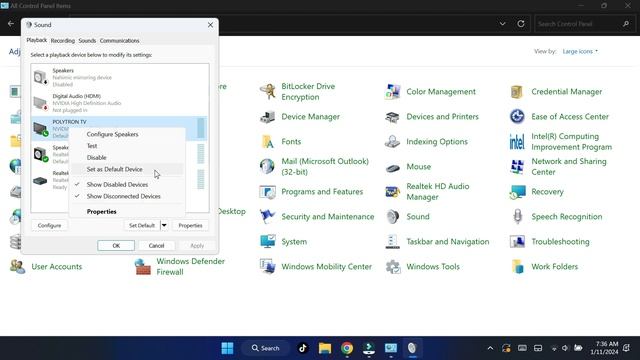Open File Explorer from taskbar

pyautogui.click(x=325, y=348)
